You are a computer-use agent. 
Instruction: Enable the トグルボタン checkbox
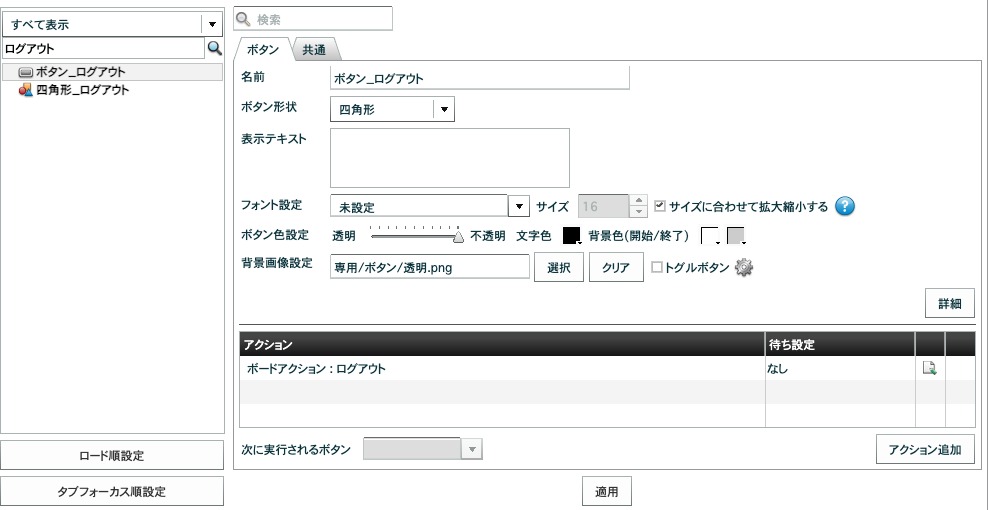(657, 267)
